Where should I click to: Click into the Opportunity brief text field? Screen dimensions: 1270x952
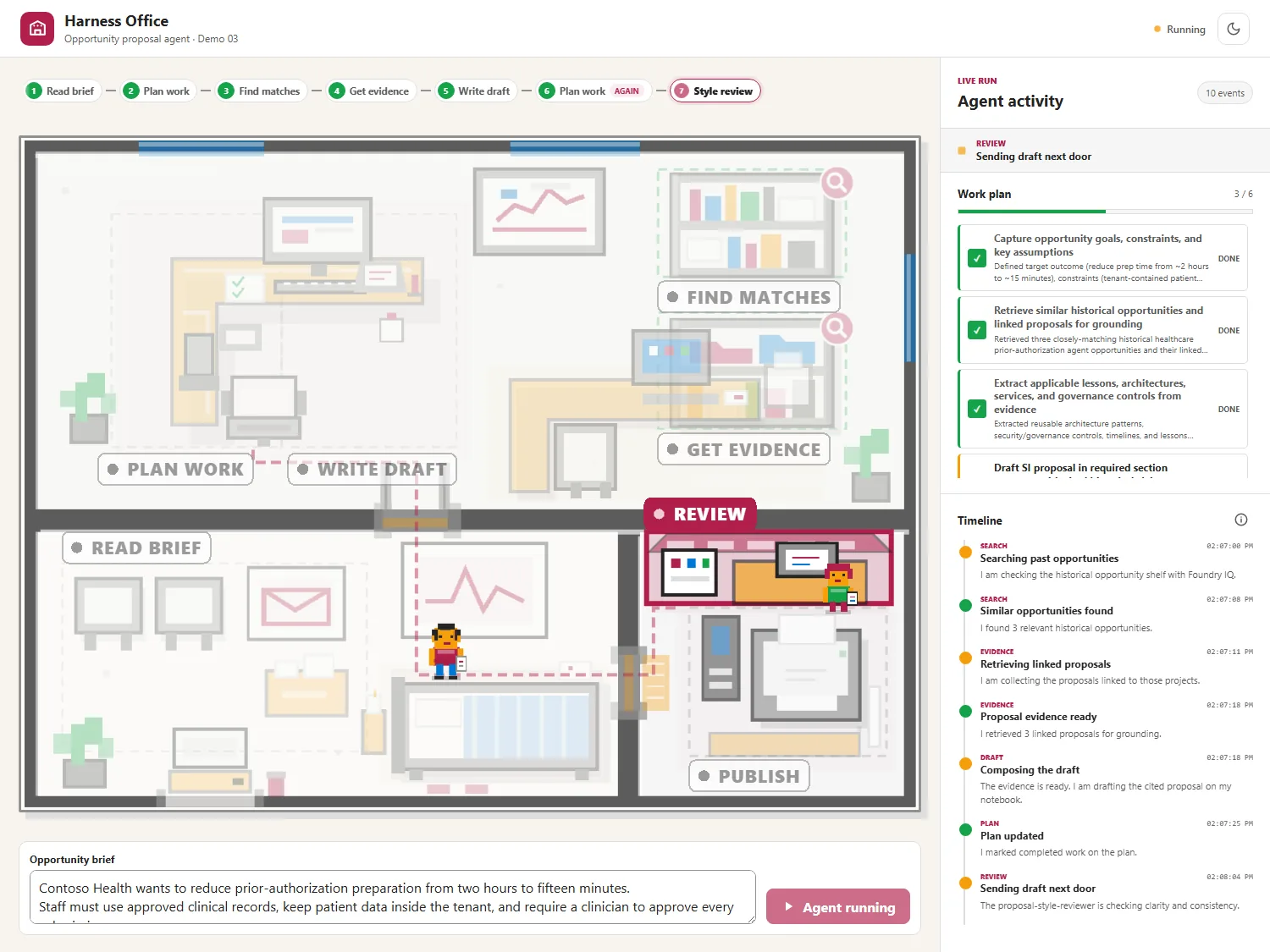click(x=393, y=897)
